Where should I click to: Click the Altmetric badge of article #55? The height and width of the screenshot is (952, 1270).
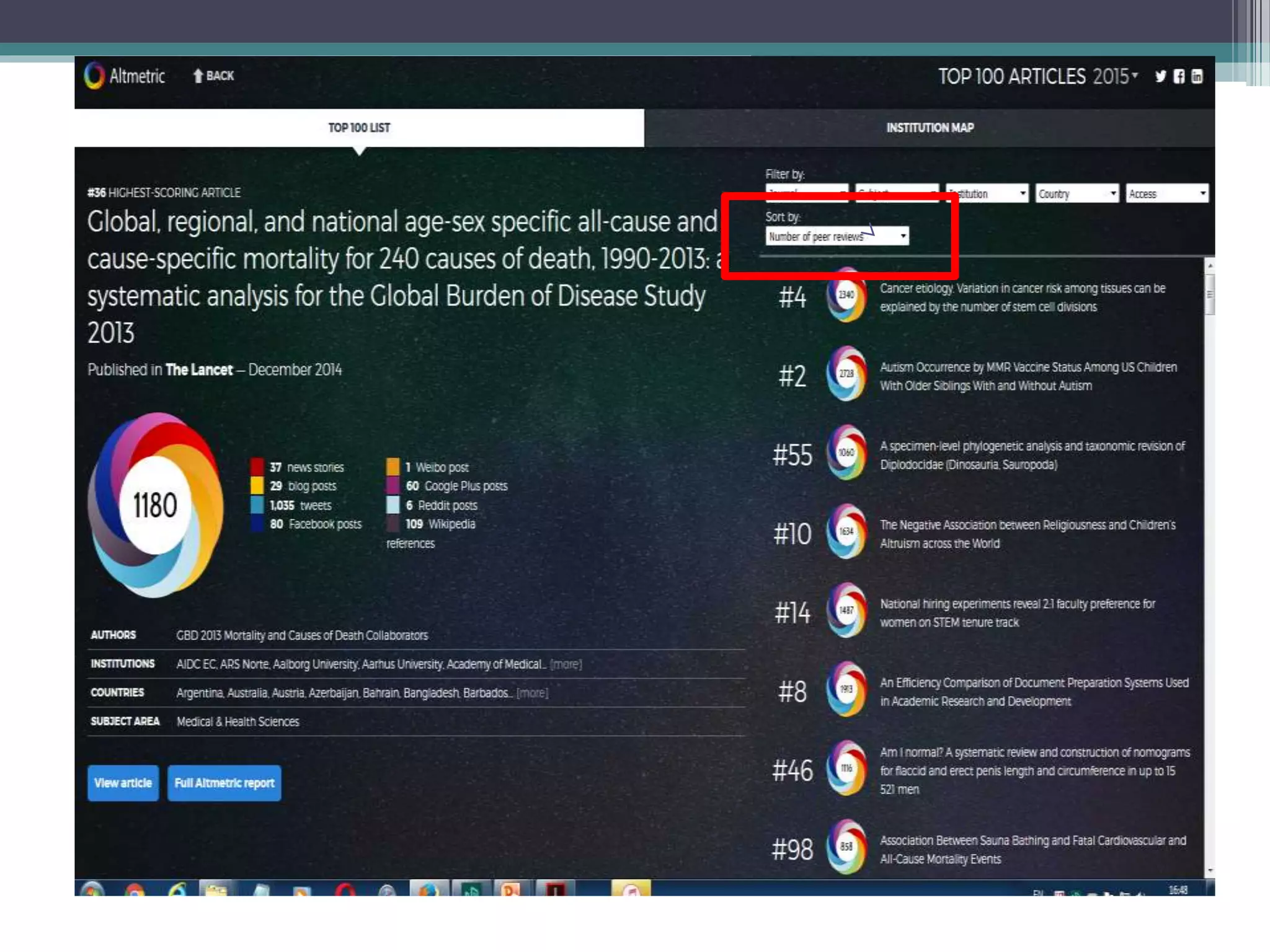coord(846,453)
